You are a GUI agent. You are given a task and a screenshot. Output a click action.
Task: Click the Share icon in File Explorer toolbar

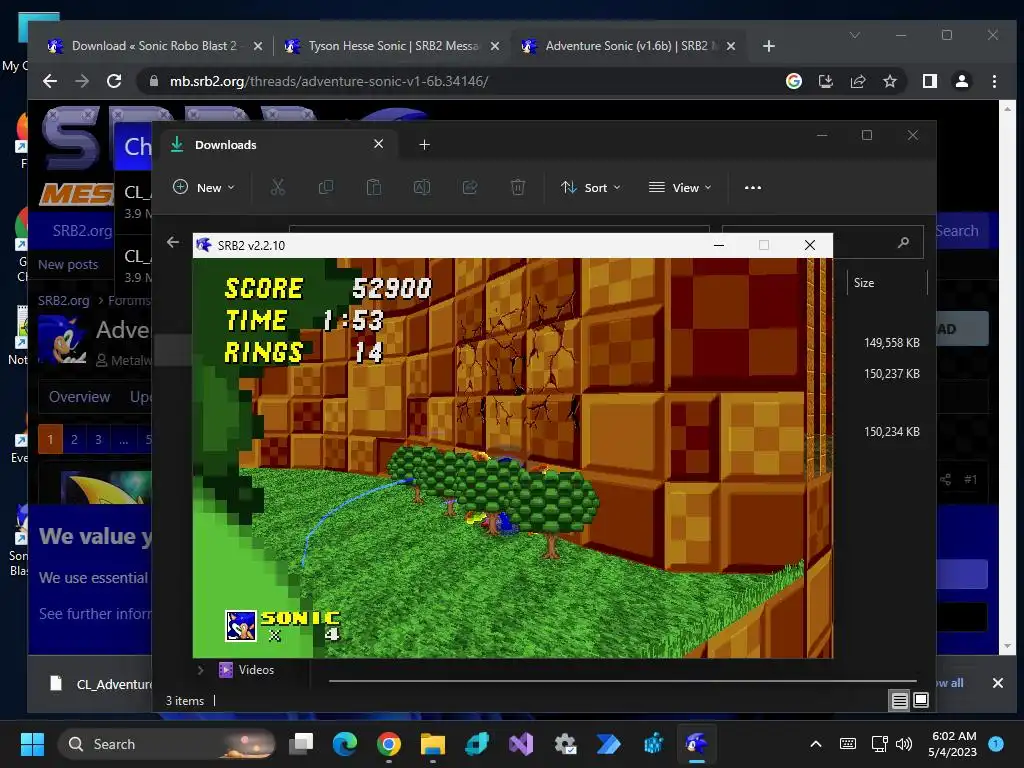470,187
